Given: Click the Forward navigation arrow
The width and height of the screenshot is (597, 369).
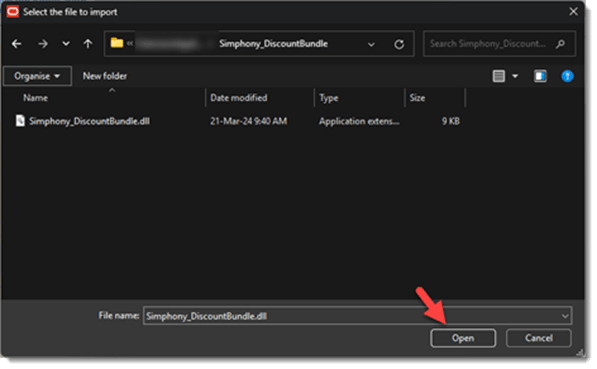Looking at the screenshot, I should tap(43, 44).
